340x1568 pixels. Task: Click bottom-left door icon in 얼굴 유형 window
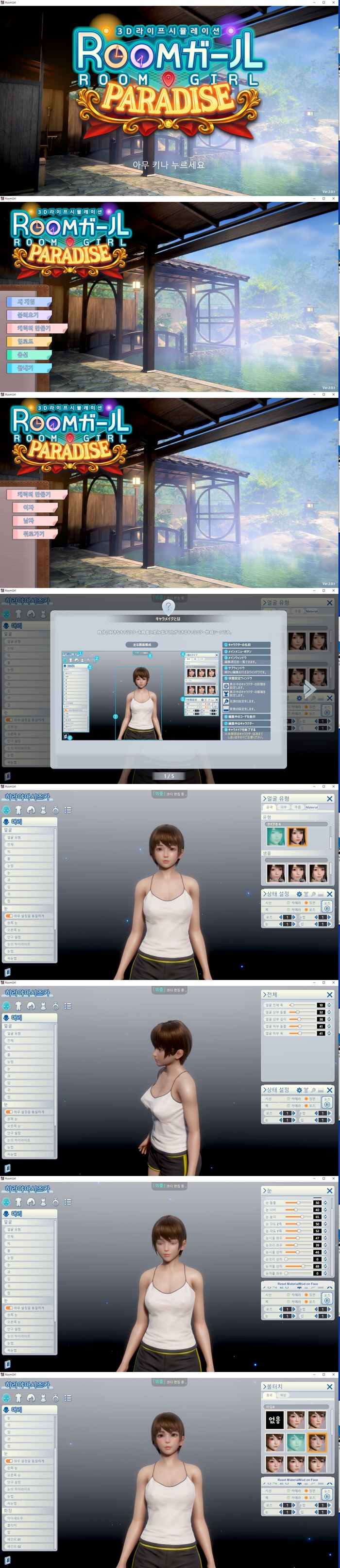click(7, 972)
